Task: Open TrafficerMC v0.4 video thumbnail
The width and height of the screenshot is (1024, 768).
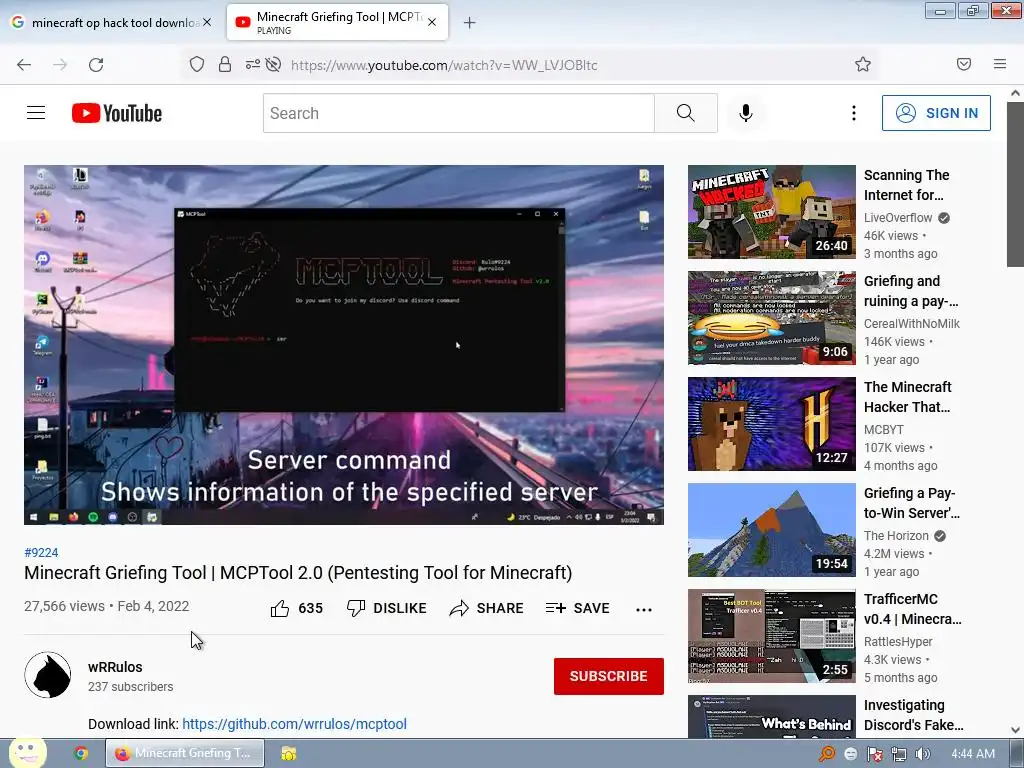Action: coord(771,635)
